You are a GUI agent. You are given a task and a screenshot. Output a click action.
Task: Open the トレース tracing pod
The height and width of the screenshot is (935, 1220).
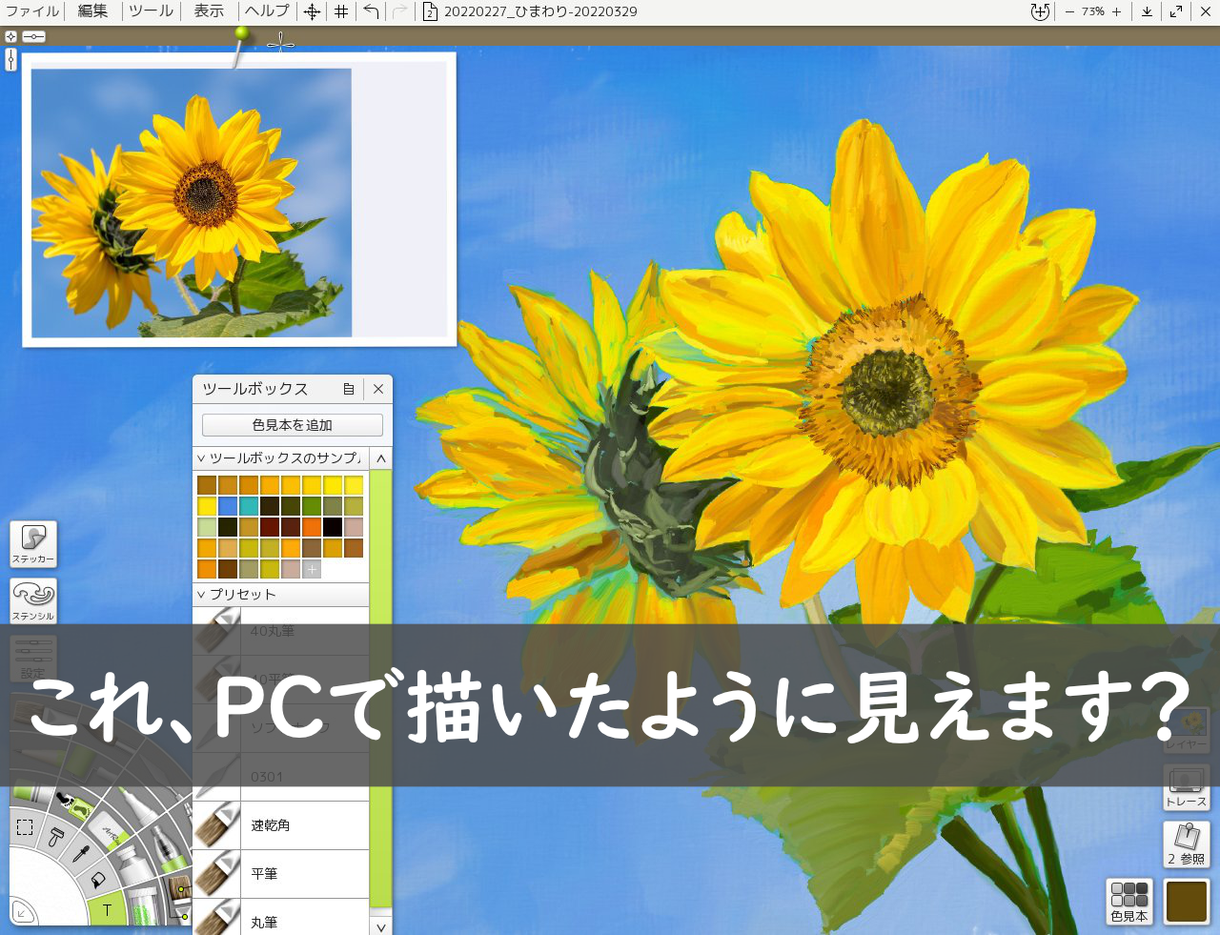[x=1187, y=788]
